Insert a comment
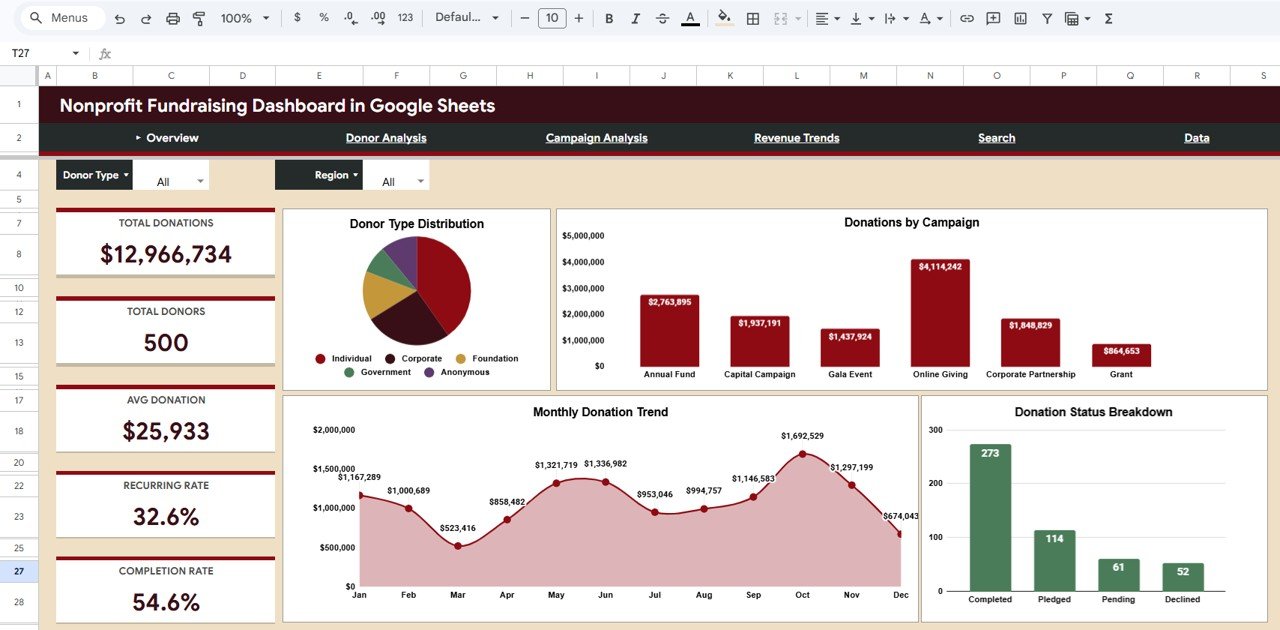The width and height of the screenshot is (1280, 630). coord(993,18)
